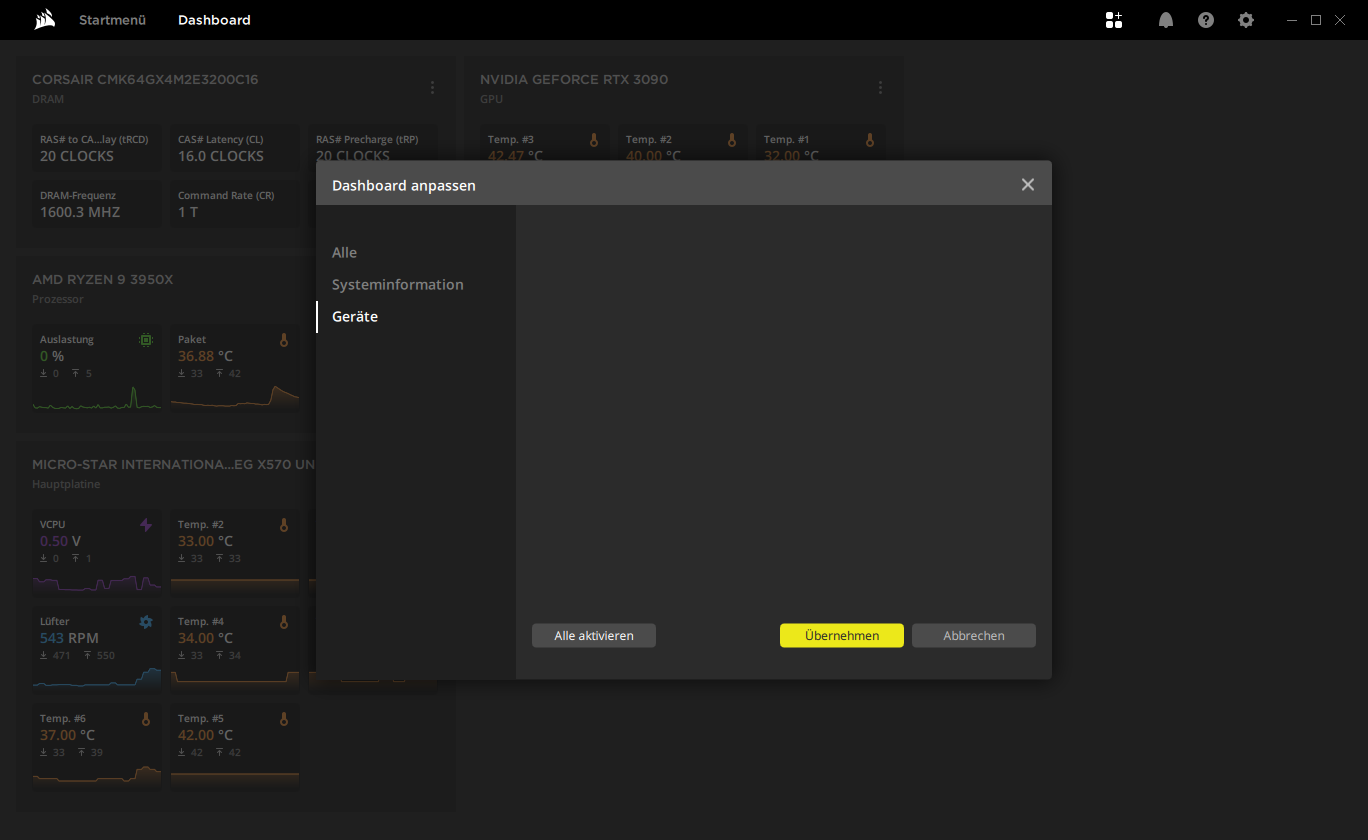
Task: Open the settings gear in top bar
Action: [x=1246, y=20]
